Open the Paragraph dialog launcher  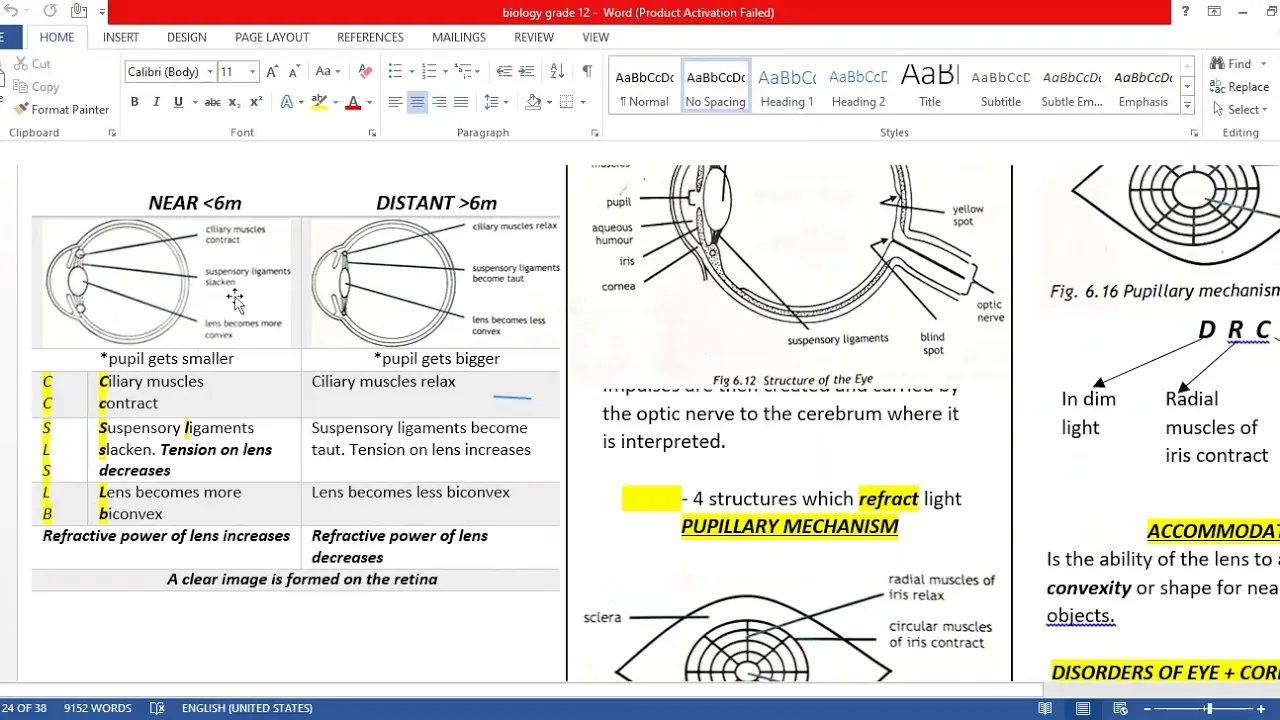(x=594, y=133)
